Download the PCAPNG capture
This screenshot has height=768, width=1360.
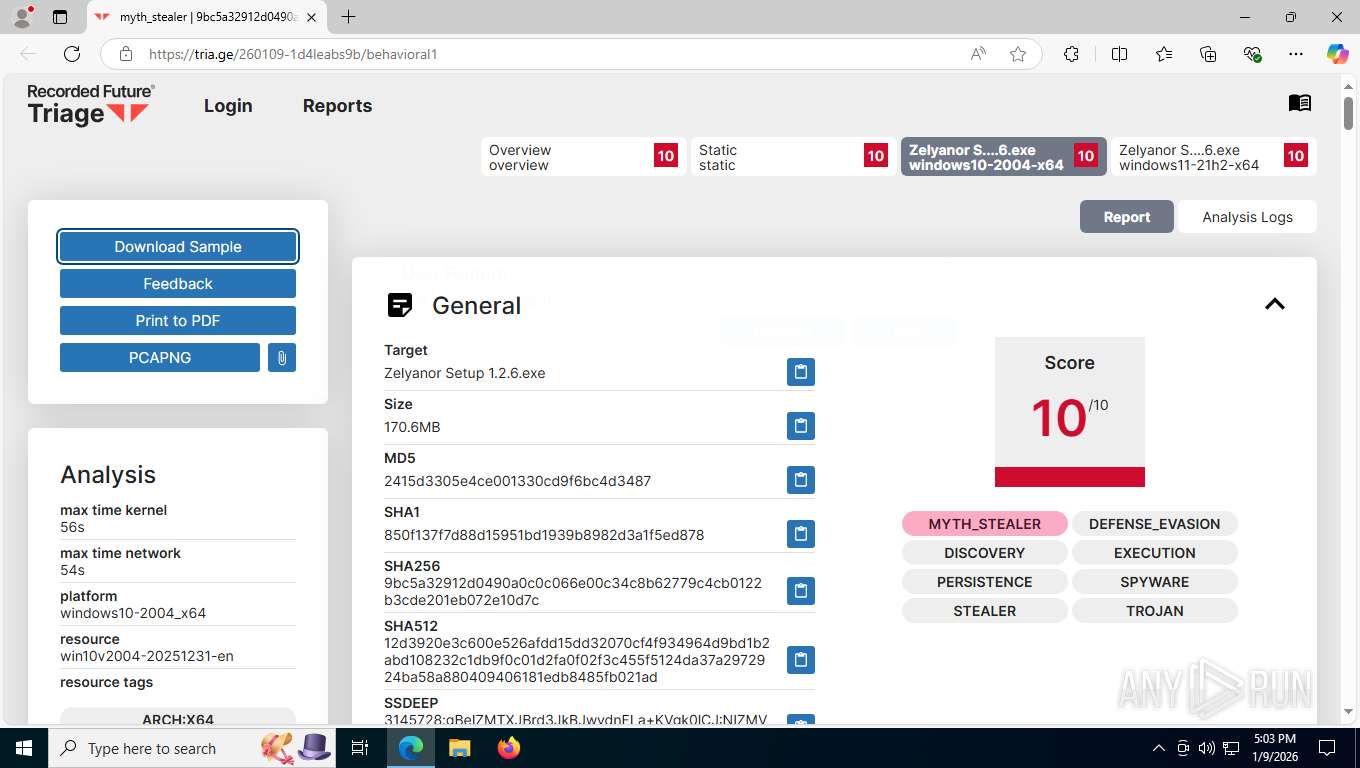tap(160, 357)
